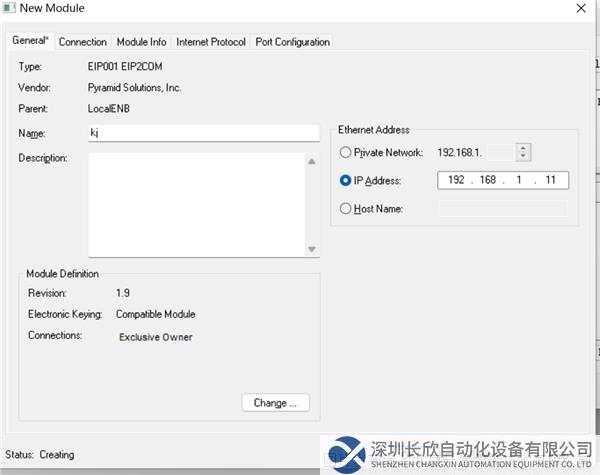Open the Connection tab
The image size is (600, 475).
82,42
